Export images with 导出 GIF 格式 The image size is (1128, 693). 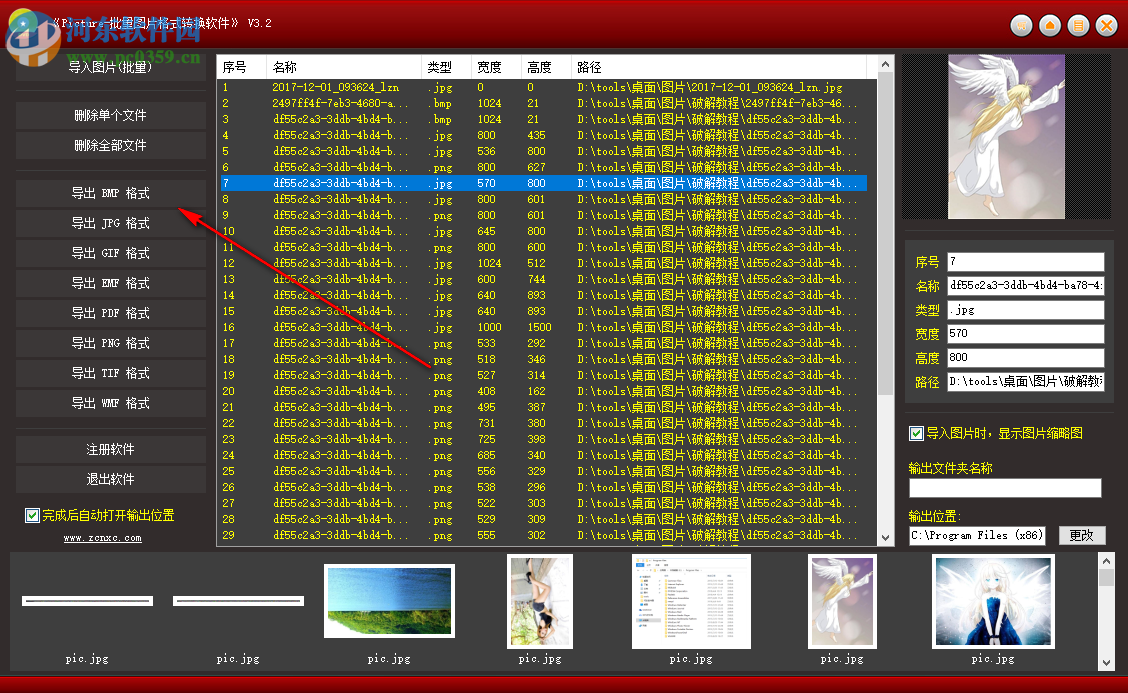[x=110, y=253]
